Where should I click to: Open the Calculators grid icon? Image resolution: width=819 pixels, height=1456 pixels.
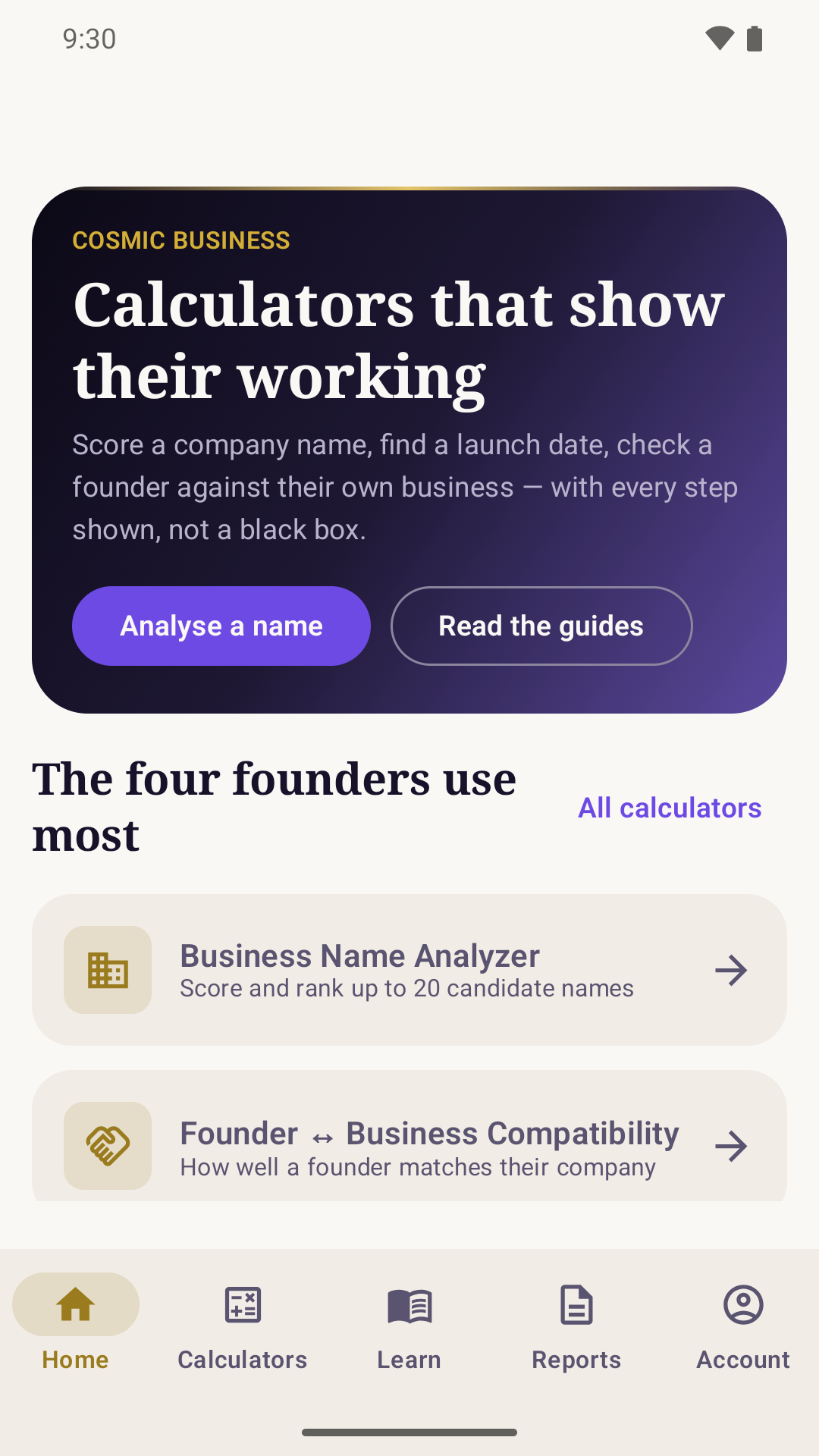243,1304
